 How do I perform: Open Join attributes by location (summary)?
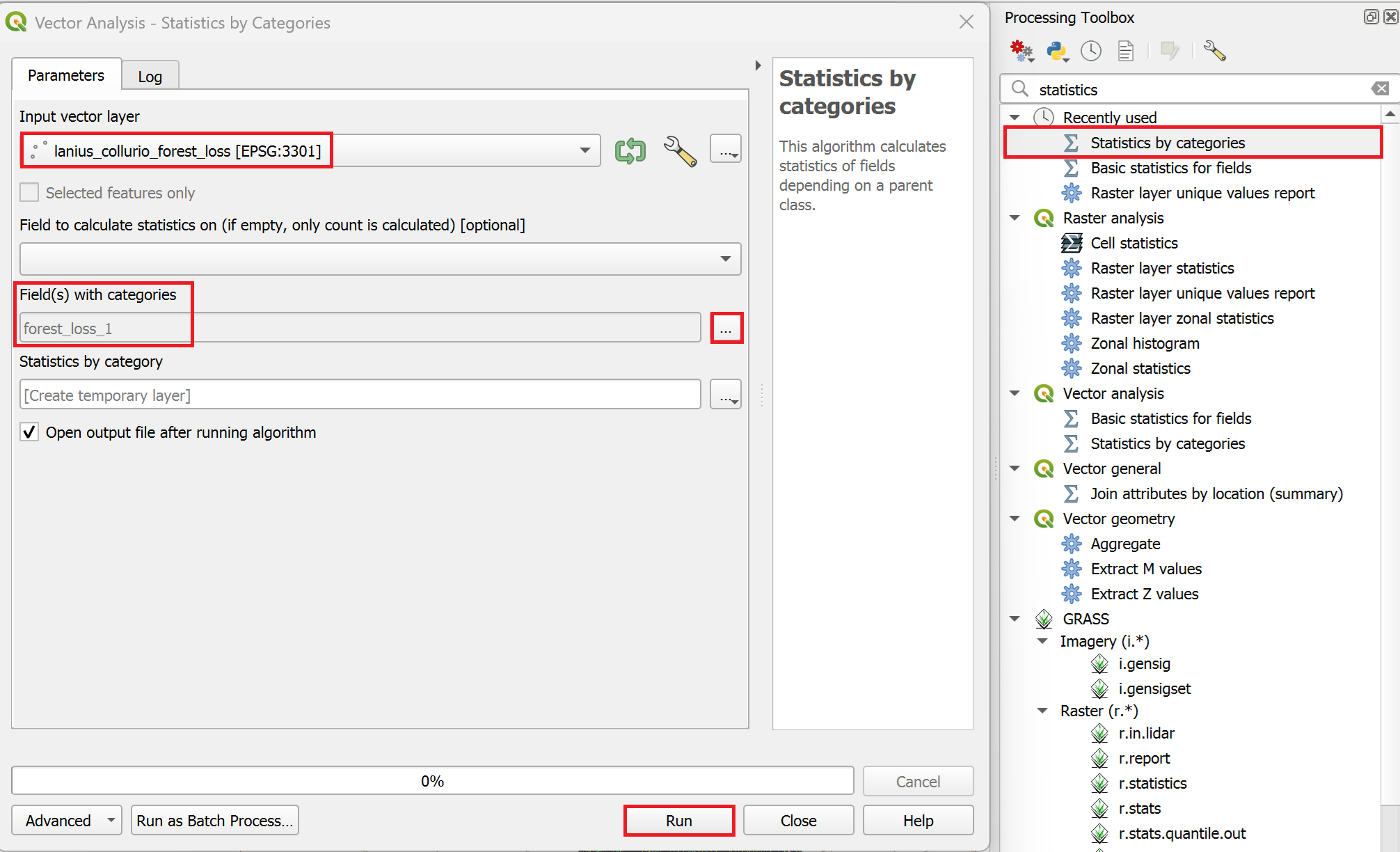1216,494
